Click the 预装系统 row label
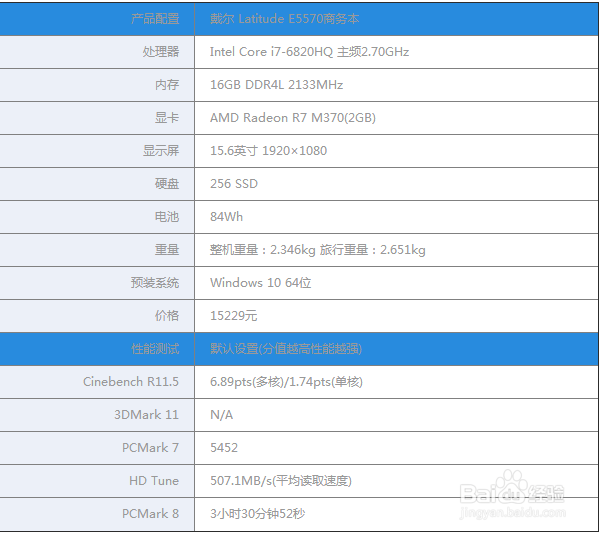 pos(155,283)
